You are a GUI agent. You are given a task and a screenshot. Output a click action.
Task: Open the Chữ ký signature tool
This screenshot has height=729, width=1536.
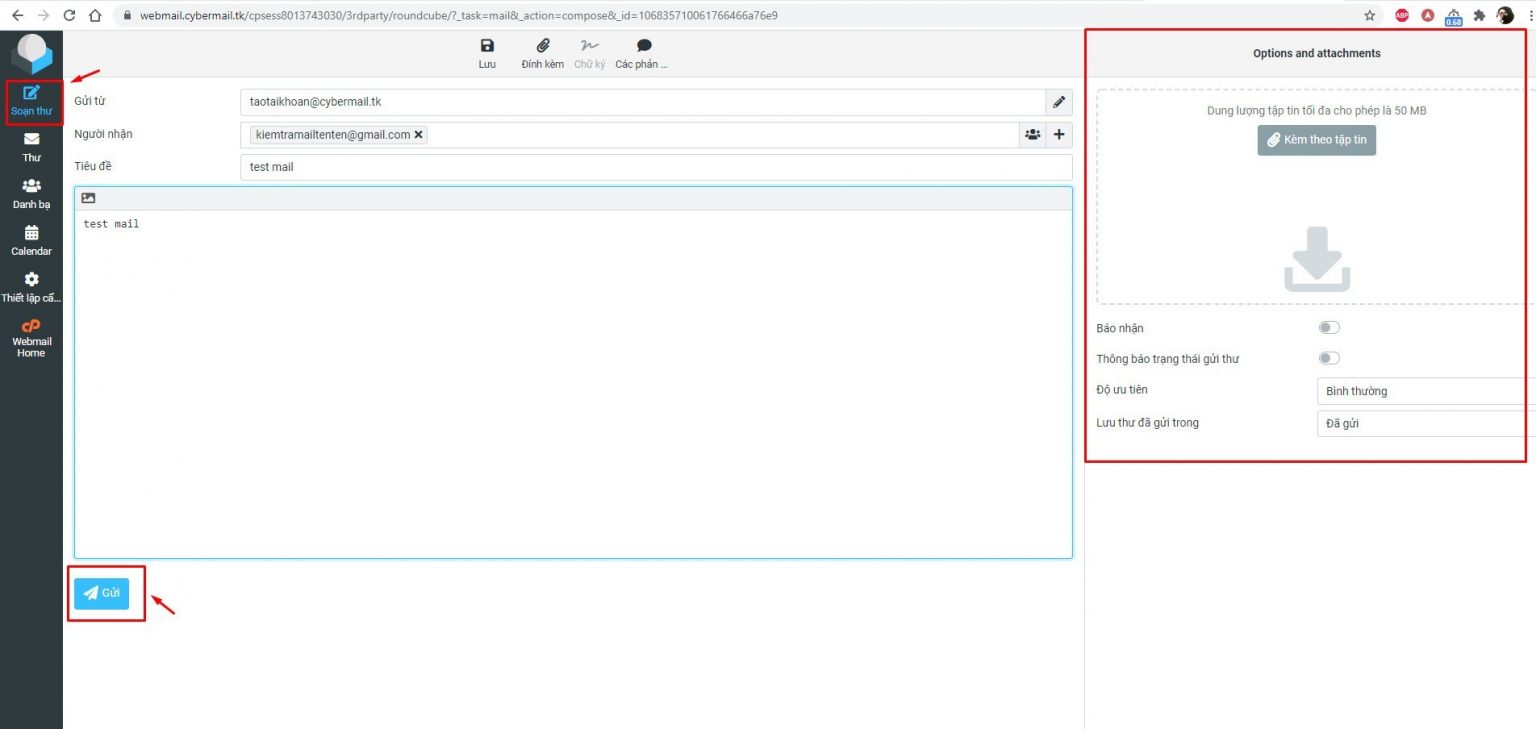click(x=589, y=47)
